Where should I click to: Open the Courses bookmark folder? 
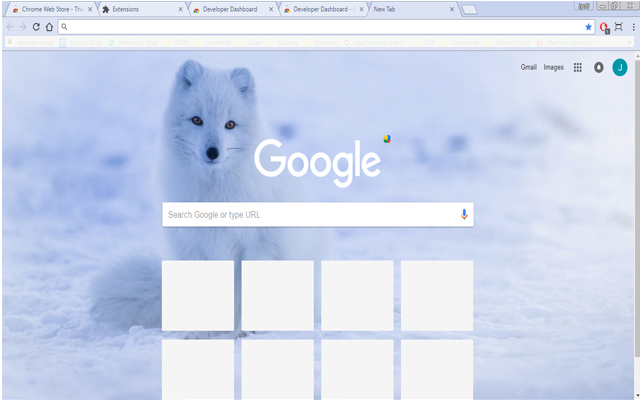tap(283, 42)
